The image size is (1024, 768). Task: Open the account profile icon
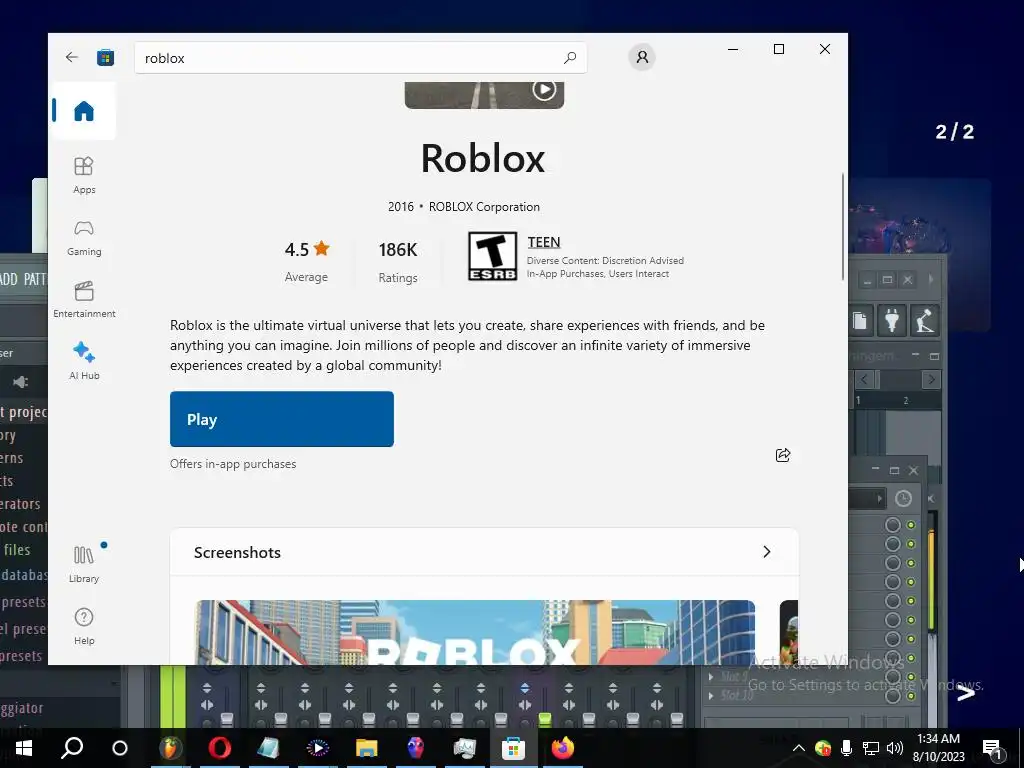coord(642,57)
